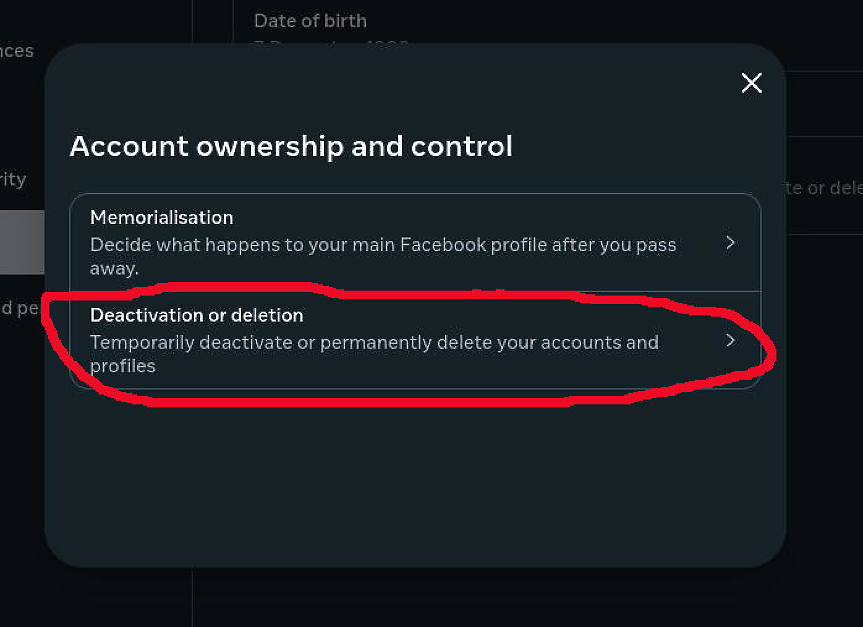The width and height of the screenshot is (863, 627).
Task: Select the bold Deactivation or deletion heading
Action: [196, 315]
